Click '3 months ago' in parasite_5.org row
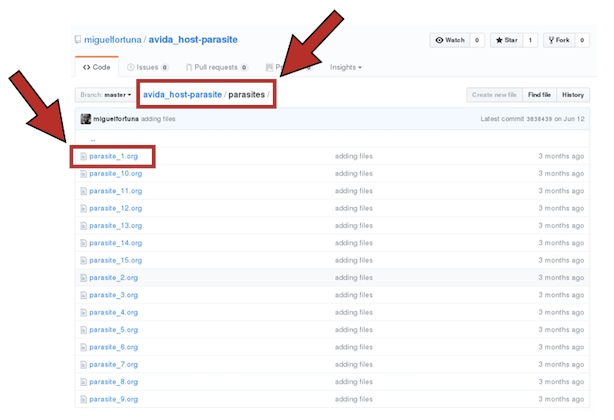This screenshot has height=420, width=614. 561,330
